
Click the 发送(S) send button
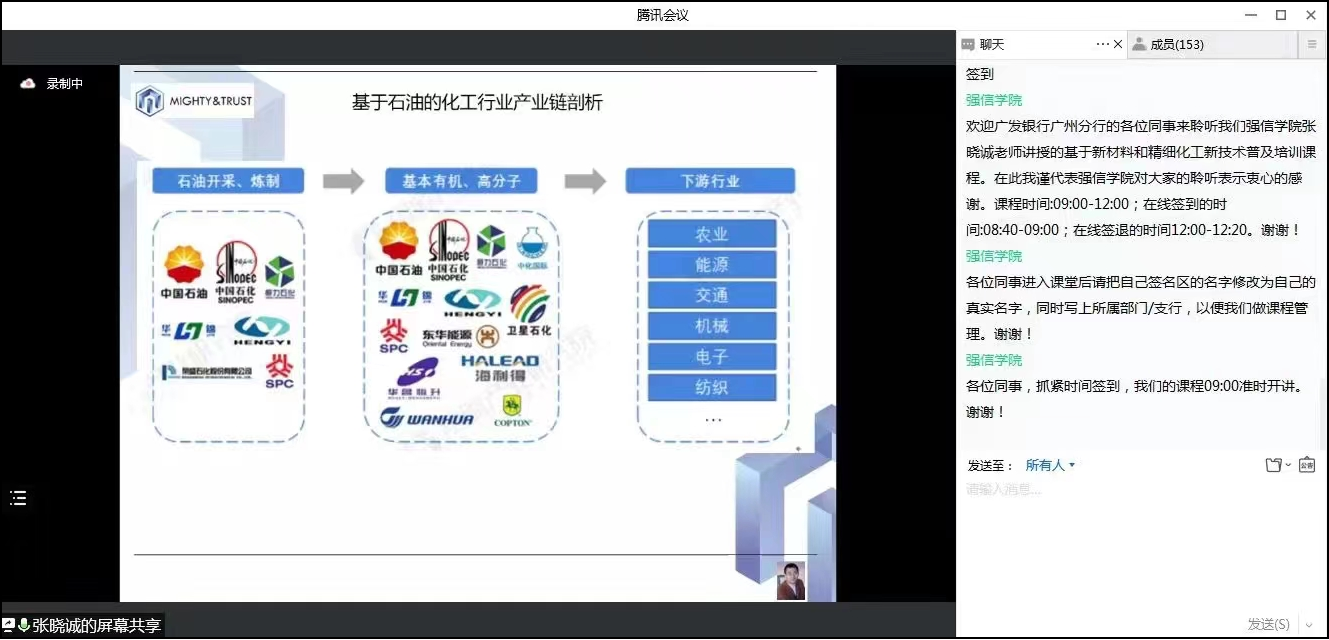pyautogui.click(x=1268, y=624)
